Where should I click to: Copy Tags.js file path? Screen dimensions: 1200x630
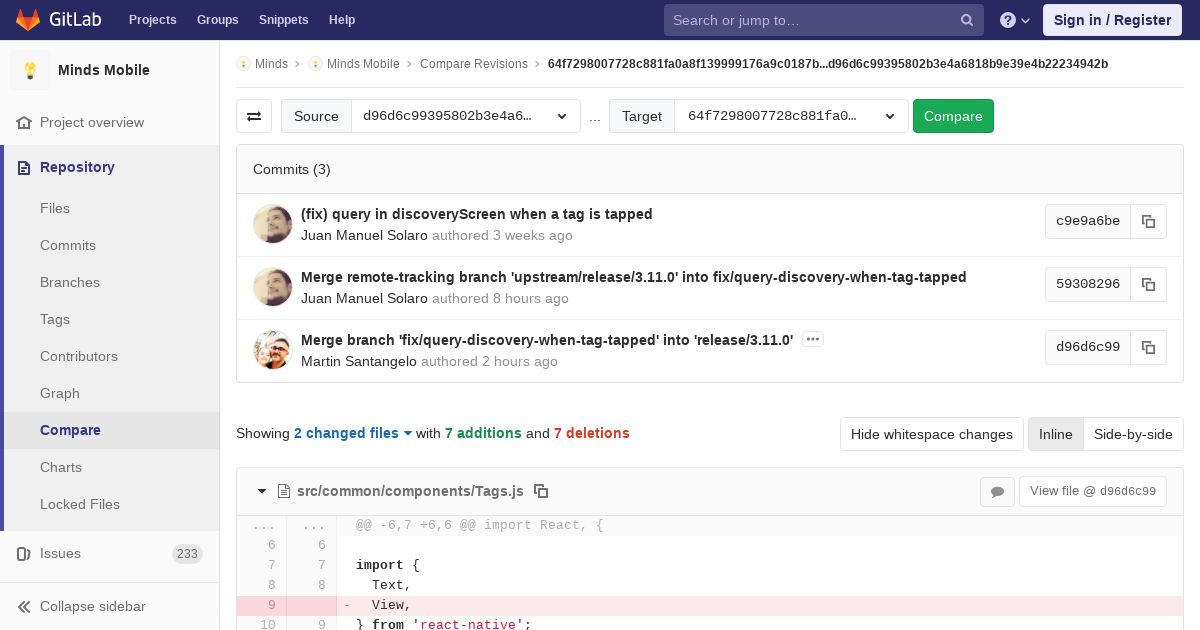[x=541, y=491]
